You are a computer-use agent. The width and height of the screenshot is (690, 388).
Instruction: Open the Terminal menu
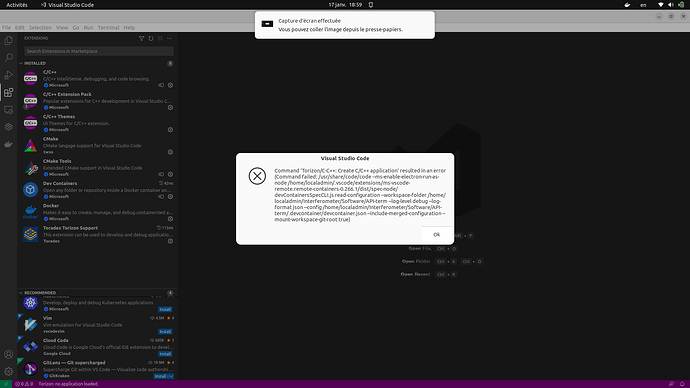(x=108, y=27)
